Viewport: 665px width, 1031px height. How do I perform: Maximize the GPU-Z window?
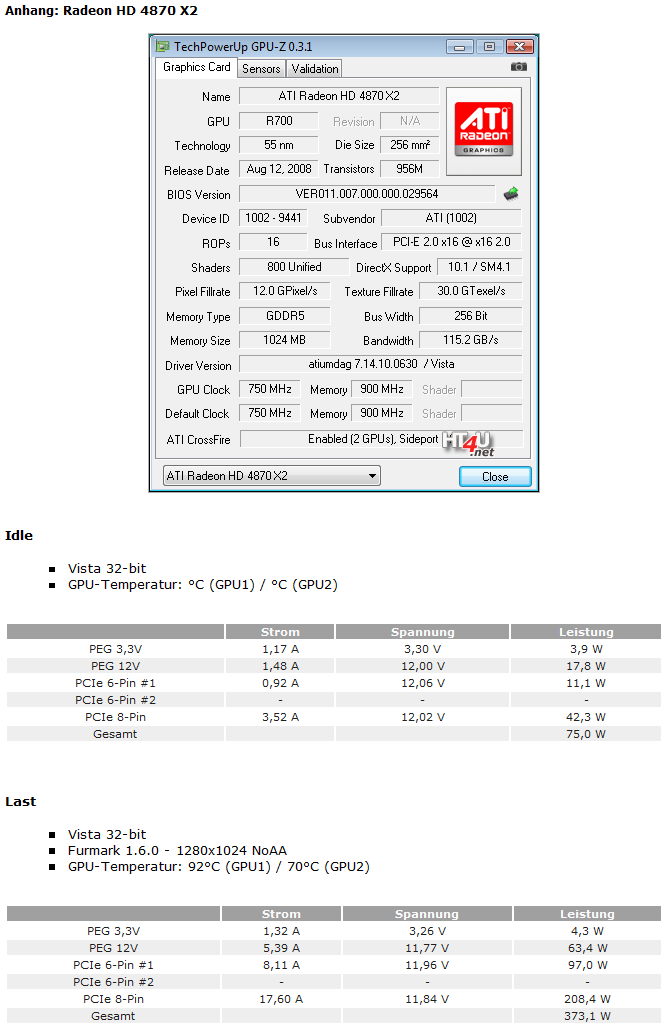click(x=489, y=46)
